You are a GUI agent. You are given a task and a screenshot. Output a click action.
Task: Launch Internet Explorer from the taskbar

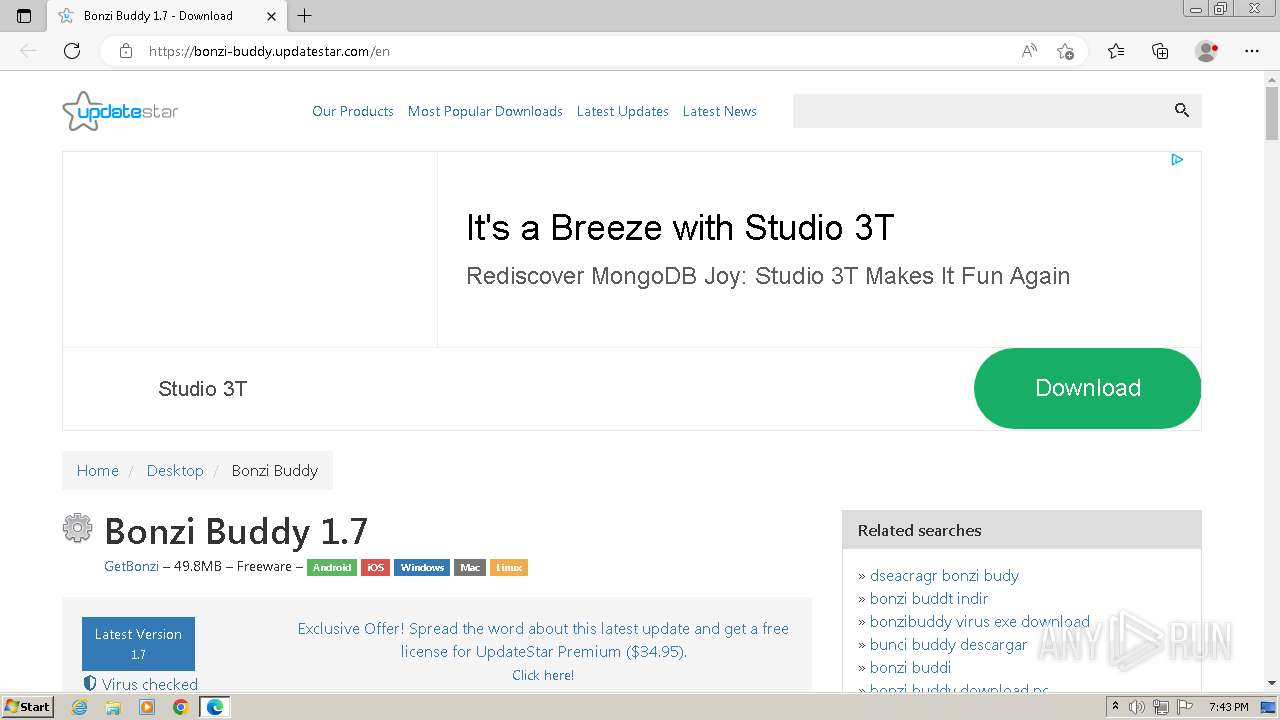(x=80, y=707)
